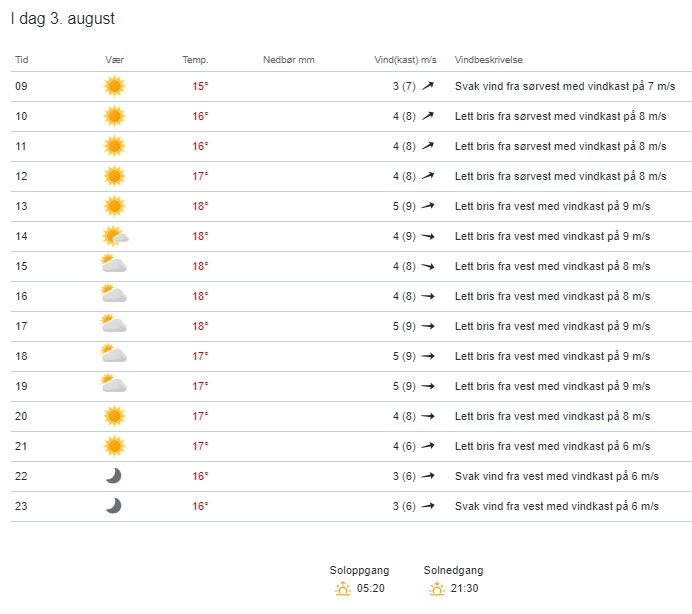Click the 'Tid' column header
Screen dimensions: 692x614
(22, 60)
